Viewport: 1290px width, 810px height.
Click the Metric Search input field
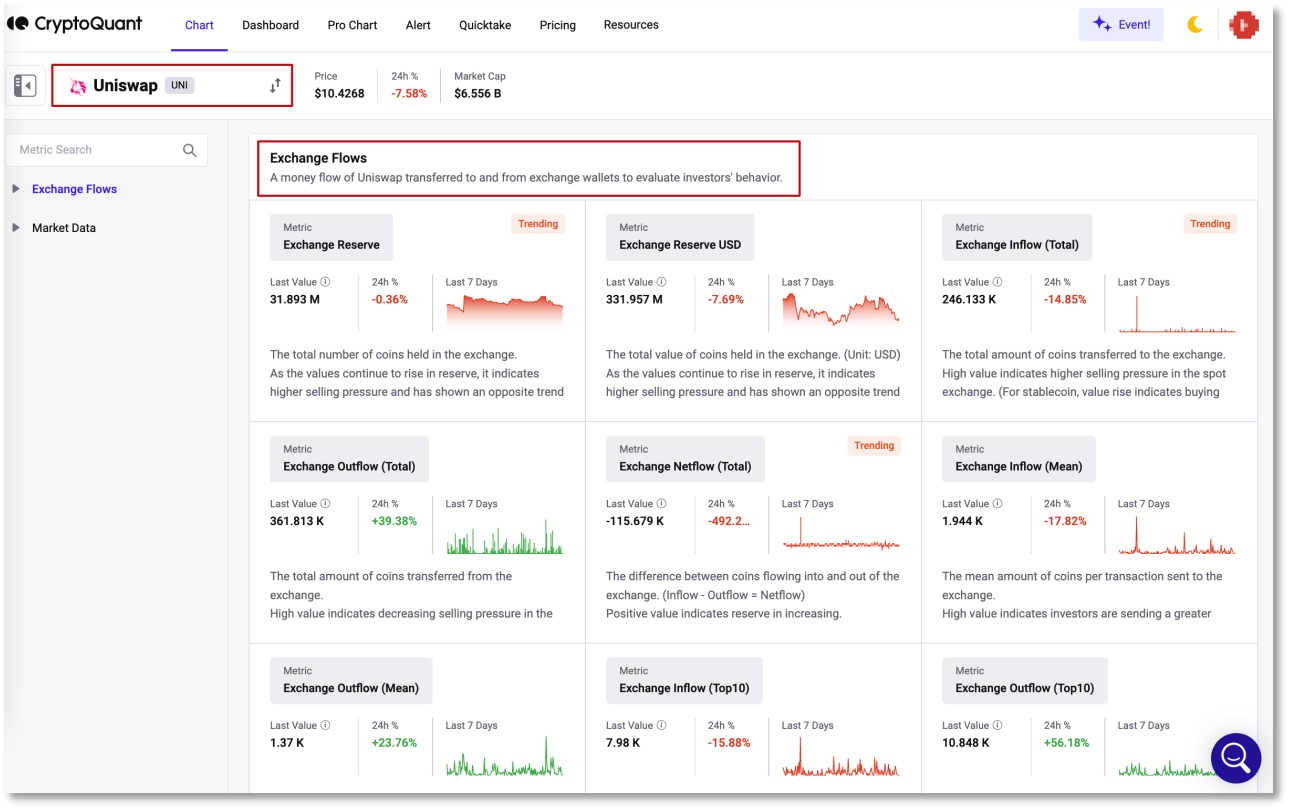click(106, 150)
